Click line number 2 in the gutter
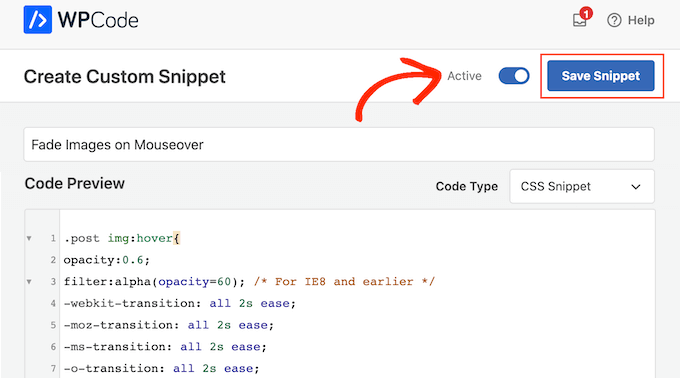The width and height of the screenshot is (680, 378). click(x=53, y=260)
